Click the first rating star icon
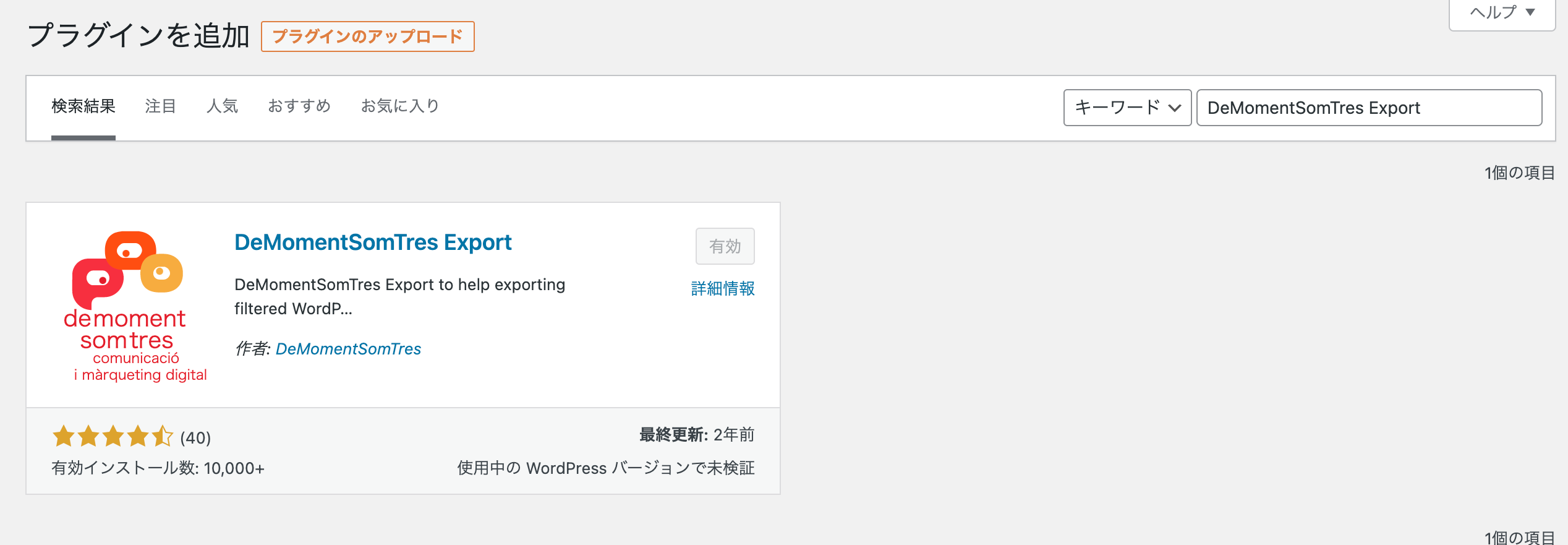 click(x=64, y=436)
